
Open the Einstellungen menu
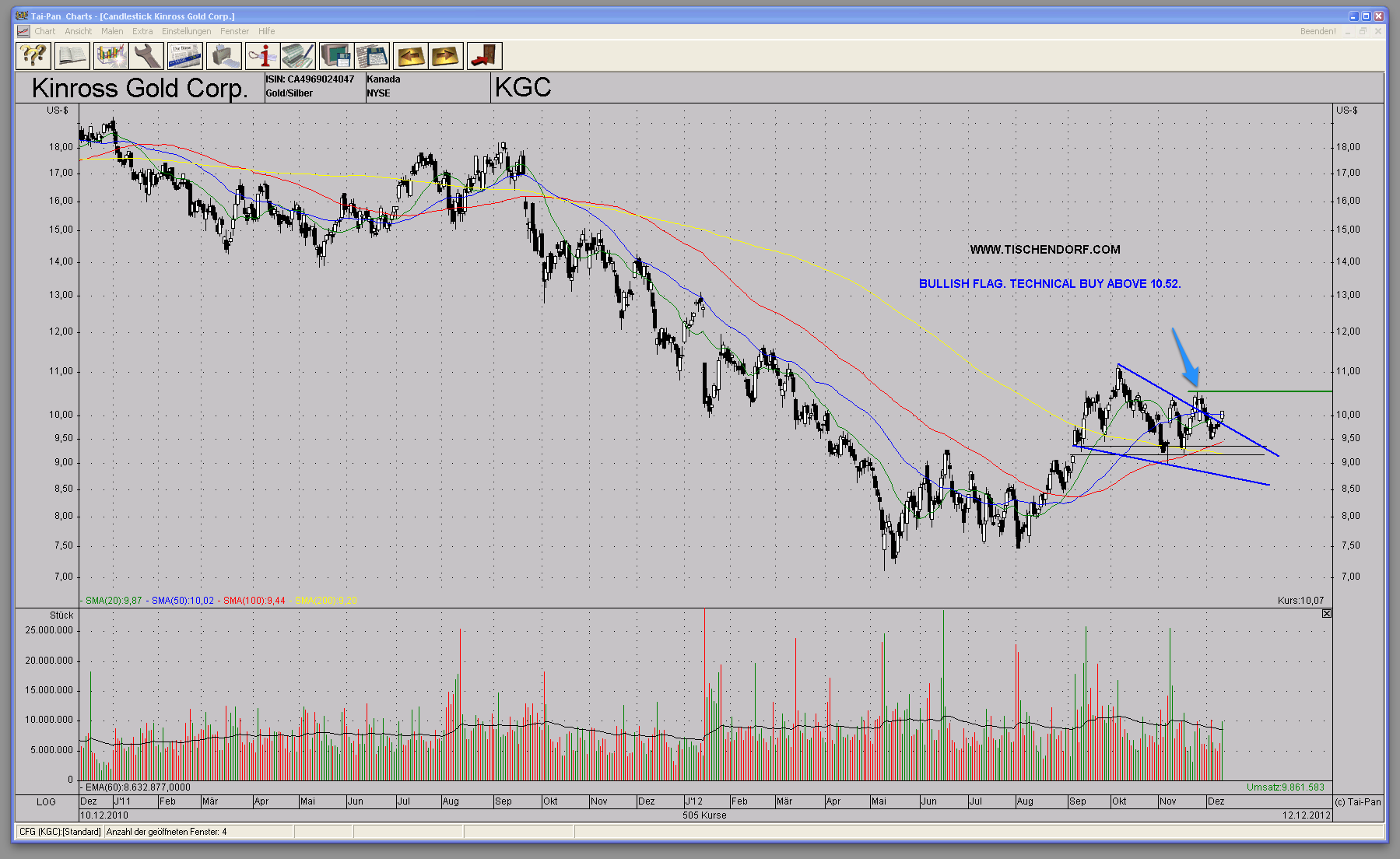click(x=186, y=31)
